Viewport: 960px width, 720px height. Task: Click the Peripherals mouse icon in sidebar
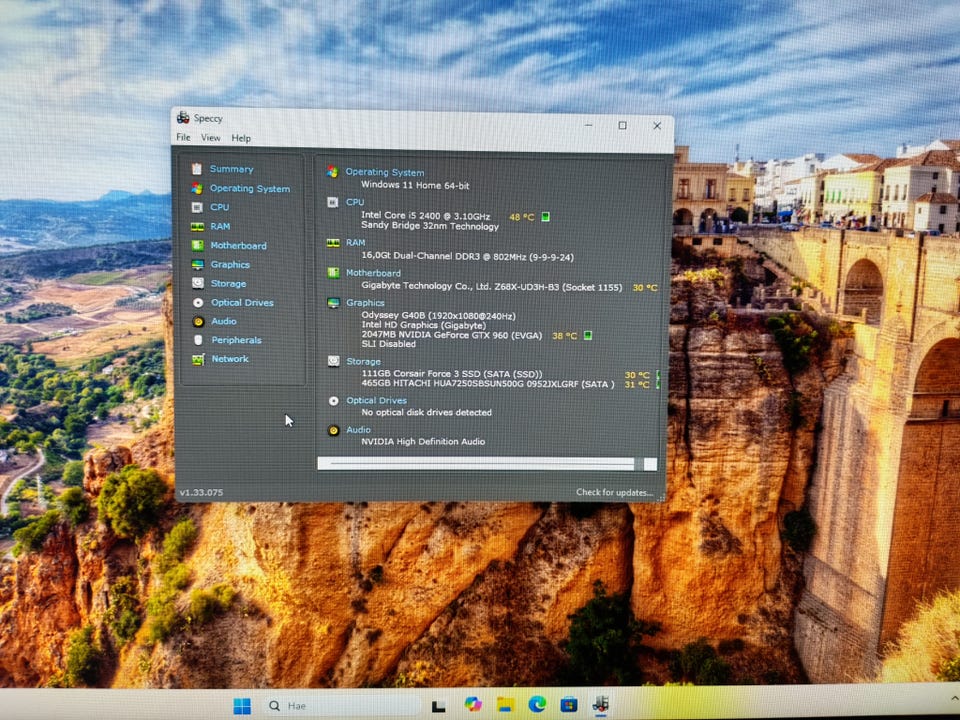198,340
